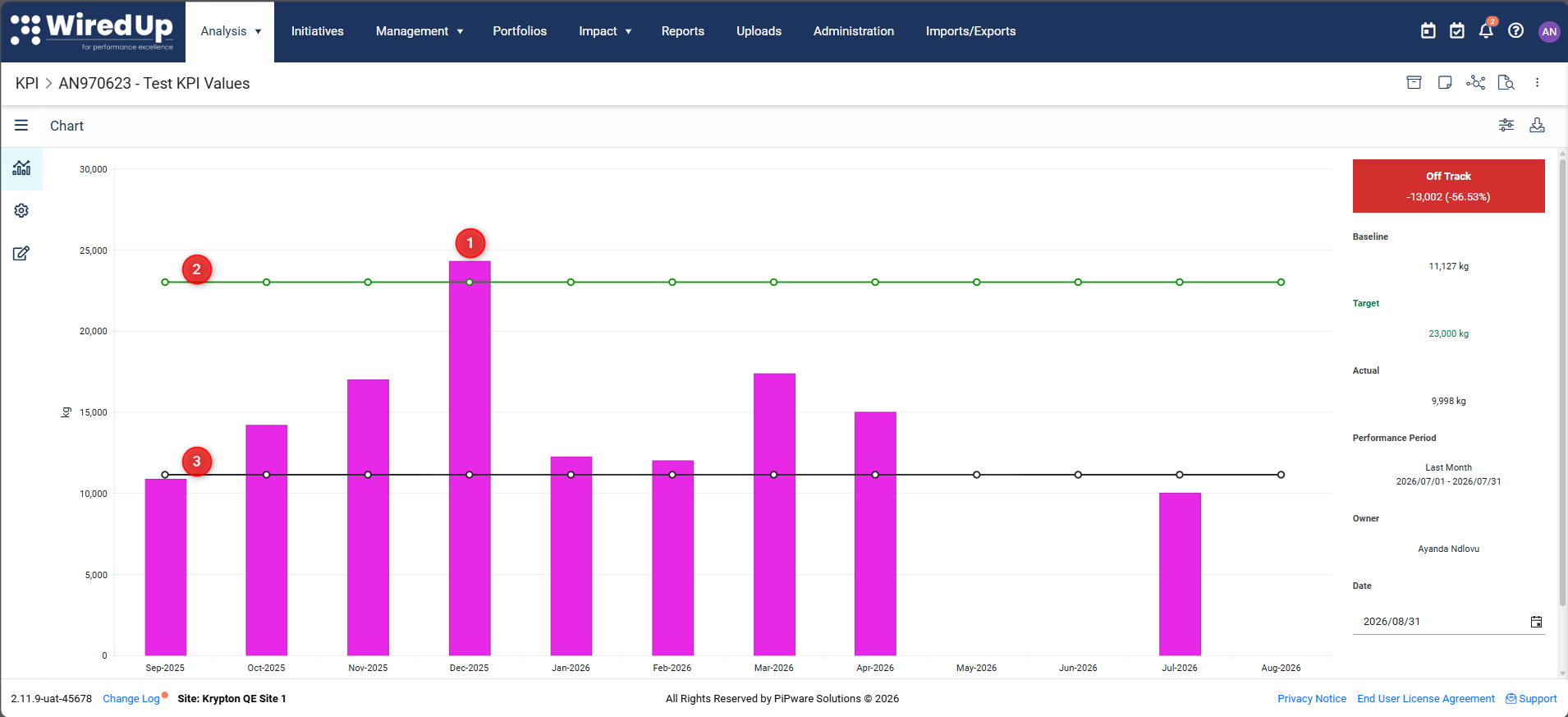Expand the Analysis dropdown menu
Screen dimensions: 1568x717
(x=231, y=31)
